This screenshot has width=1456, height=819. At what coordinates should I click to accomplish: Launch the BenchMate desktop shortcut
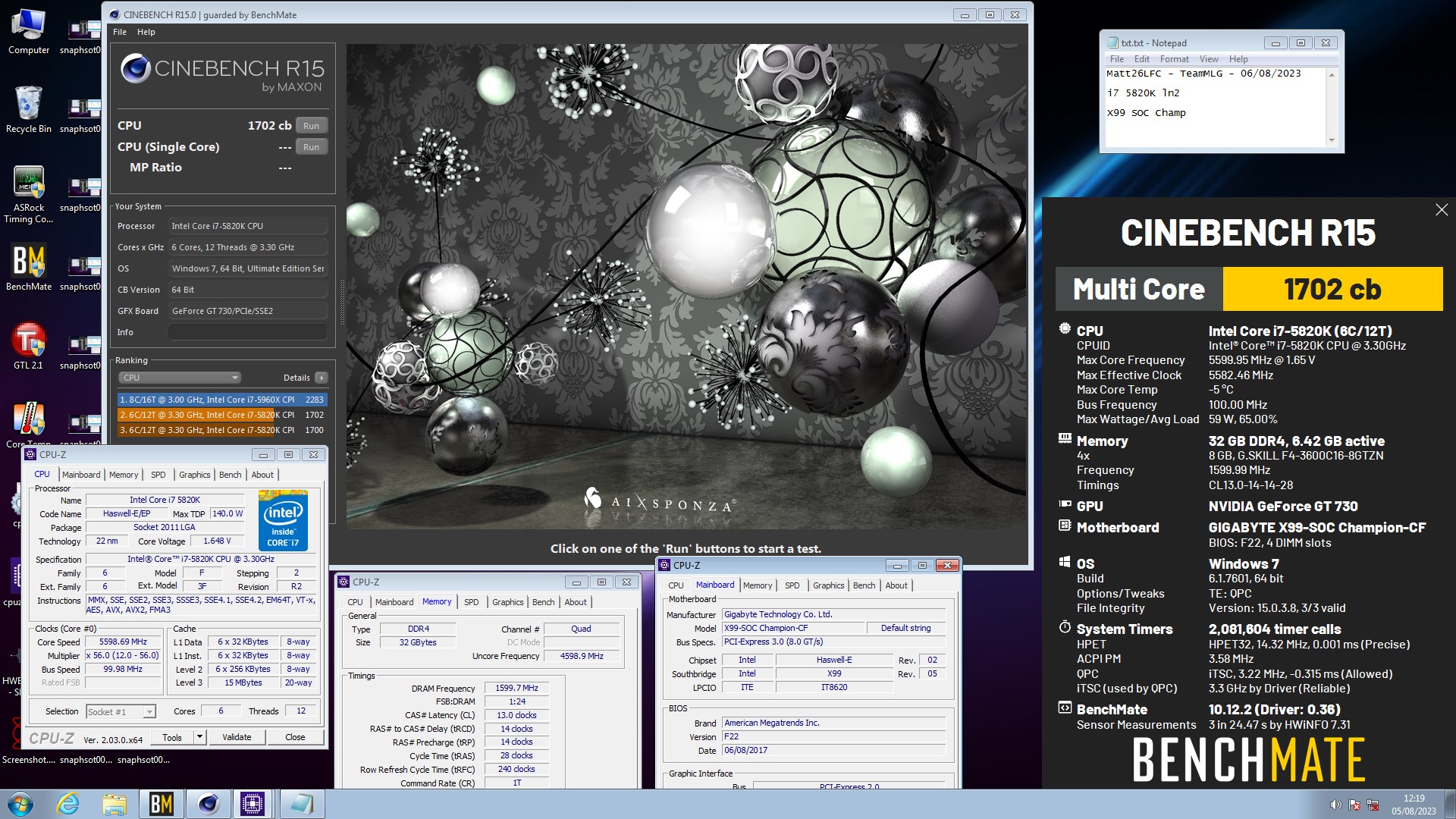(x=28, y=267)
